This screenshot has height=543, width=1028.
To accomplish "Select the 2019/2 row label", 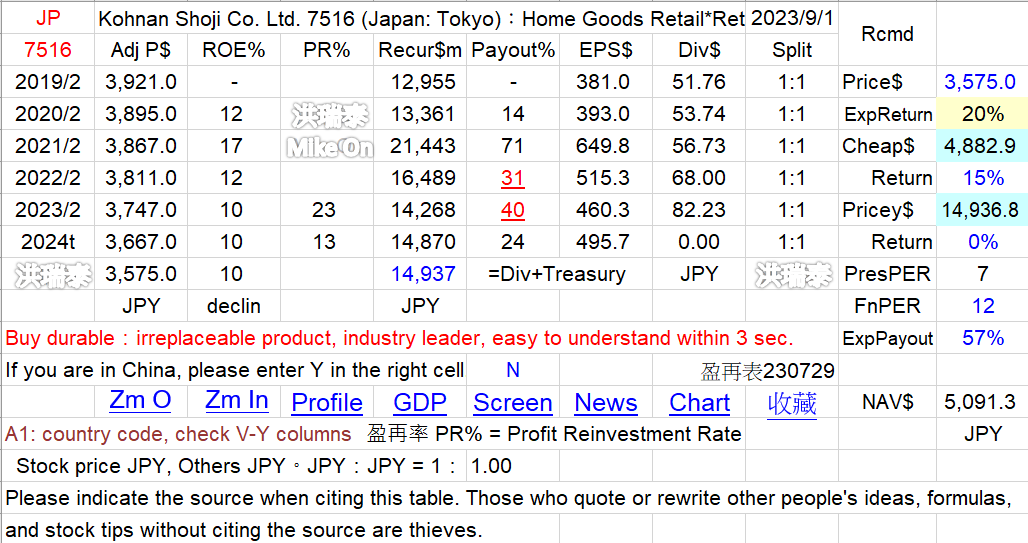I will tap(48, 82).
